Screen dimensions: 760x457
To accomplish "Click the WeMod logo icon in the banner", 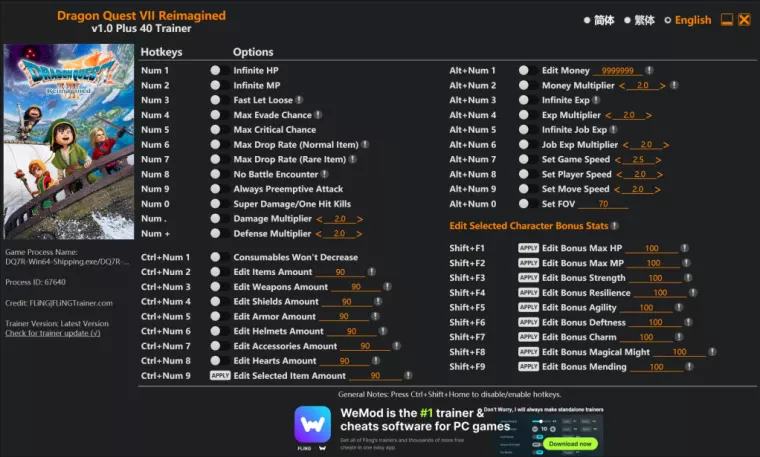I will tap(312, 424).
